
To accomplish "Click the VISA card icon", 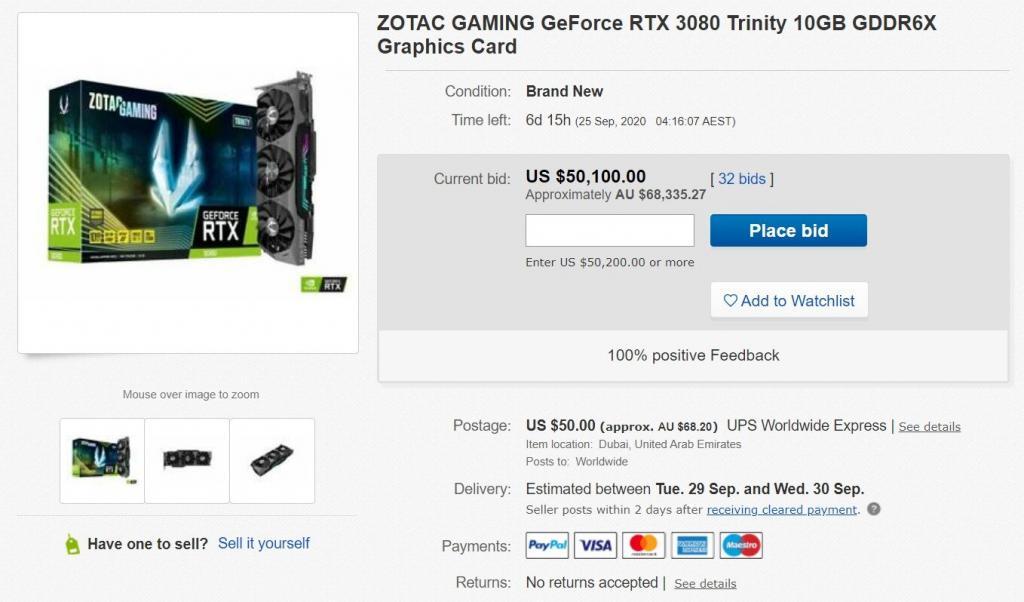I will tap(595, 545).
